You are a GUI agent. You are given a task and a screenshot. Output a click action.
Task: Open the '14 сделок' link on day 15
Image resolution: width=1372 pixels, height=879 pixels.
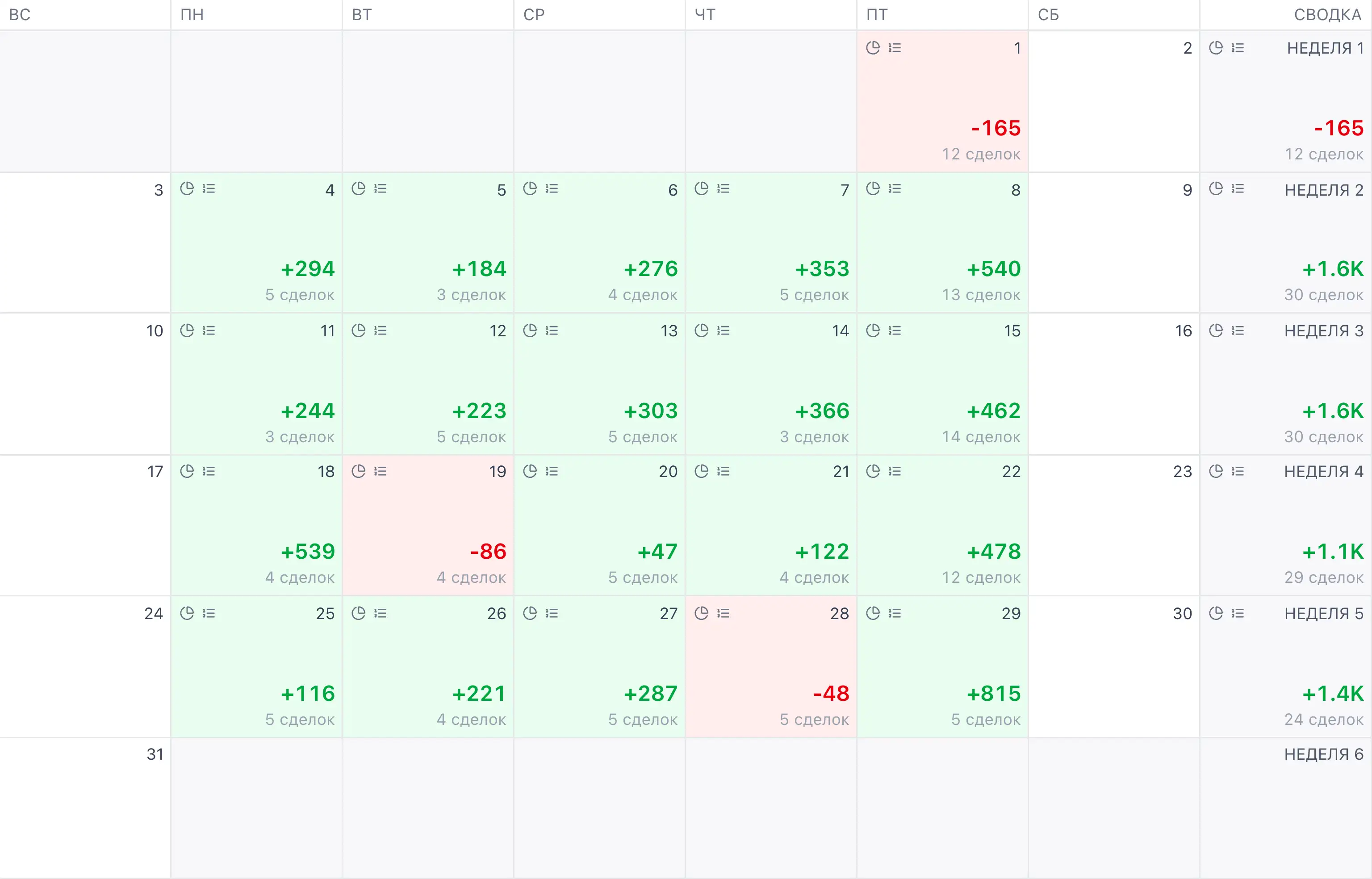pyautogui.click(x=980, y=437)
